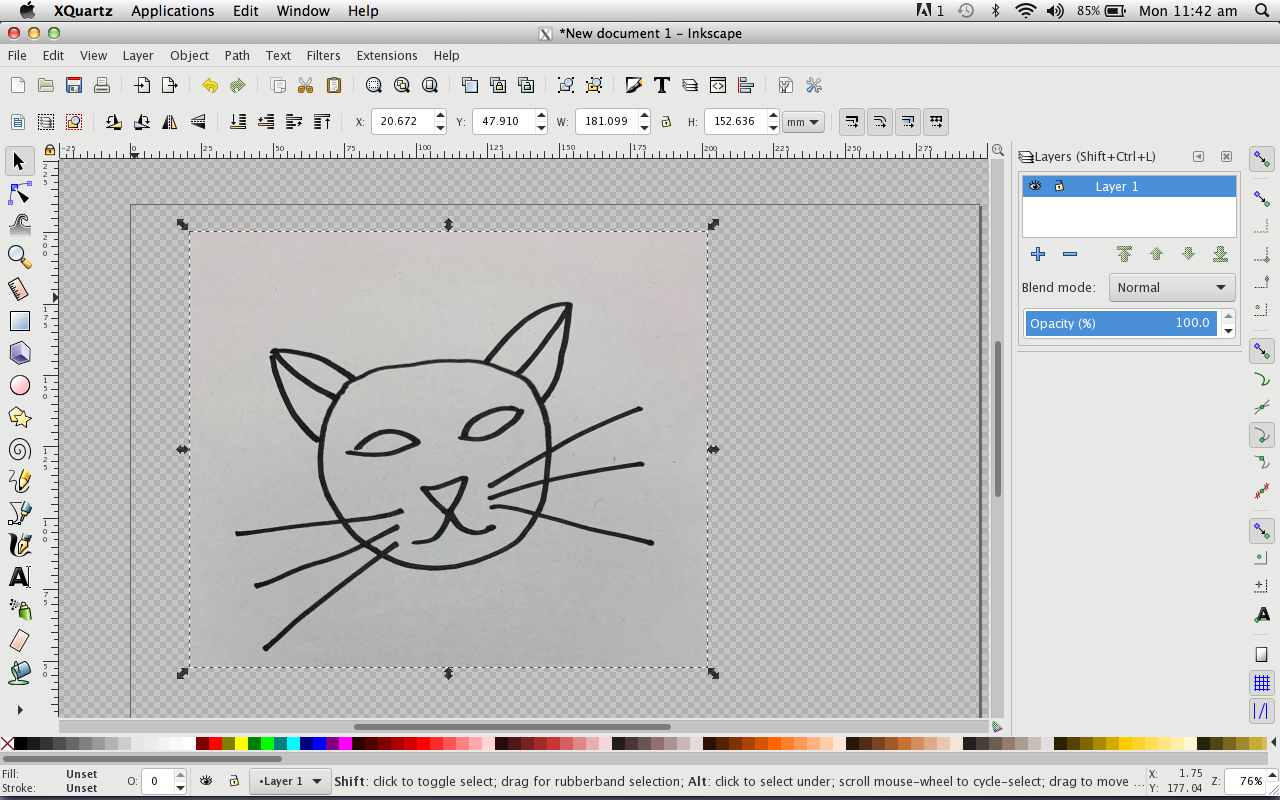The width and height of the screenshot is (1280, 800).
Task: Select the Node edit tool
Action: click(19, 193)
